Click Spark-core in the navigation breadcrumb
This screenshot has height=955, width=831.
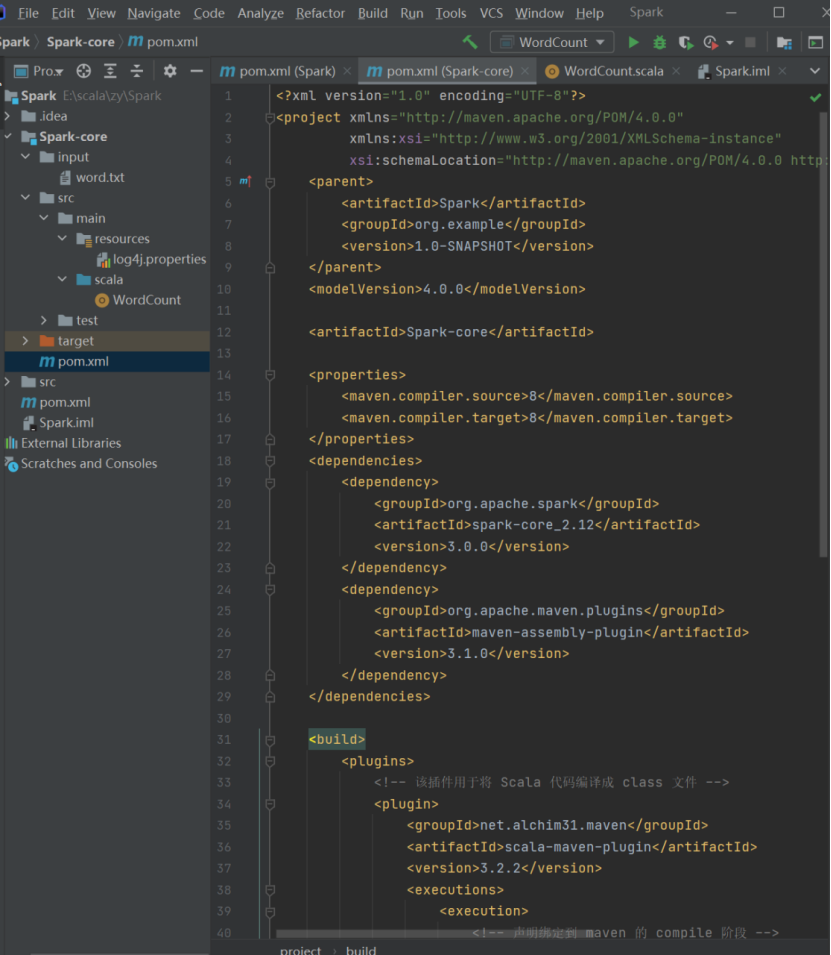pyautogui.click(x=80, y=42)
